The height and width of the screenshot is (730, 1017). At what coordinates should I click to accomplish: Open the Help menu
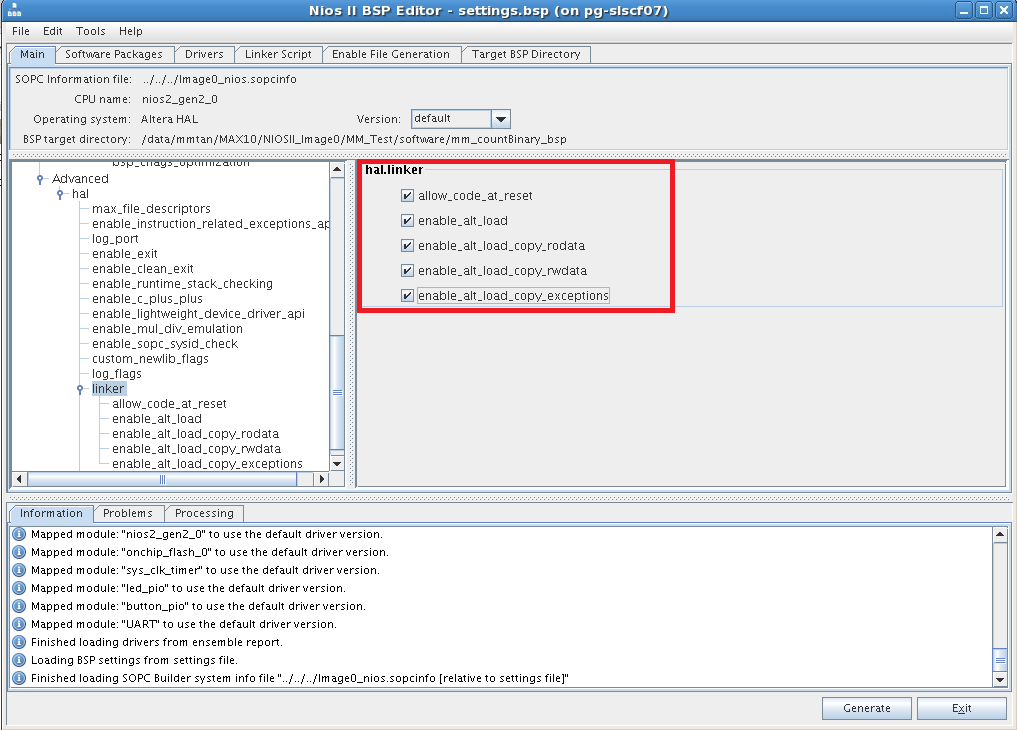[x=130, y=31]
